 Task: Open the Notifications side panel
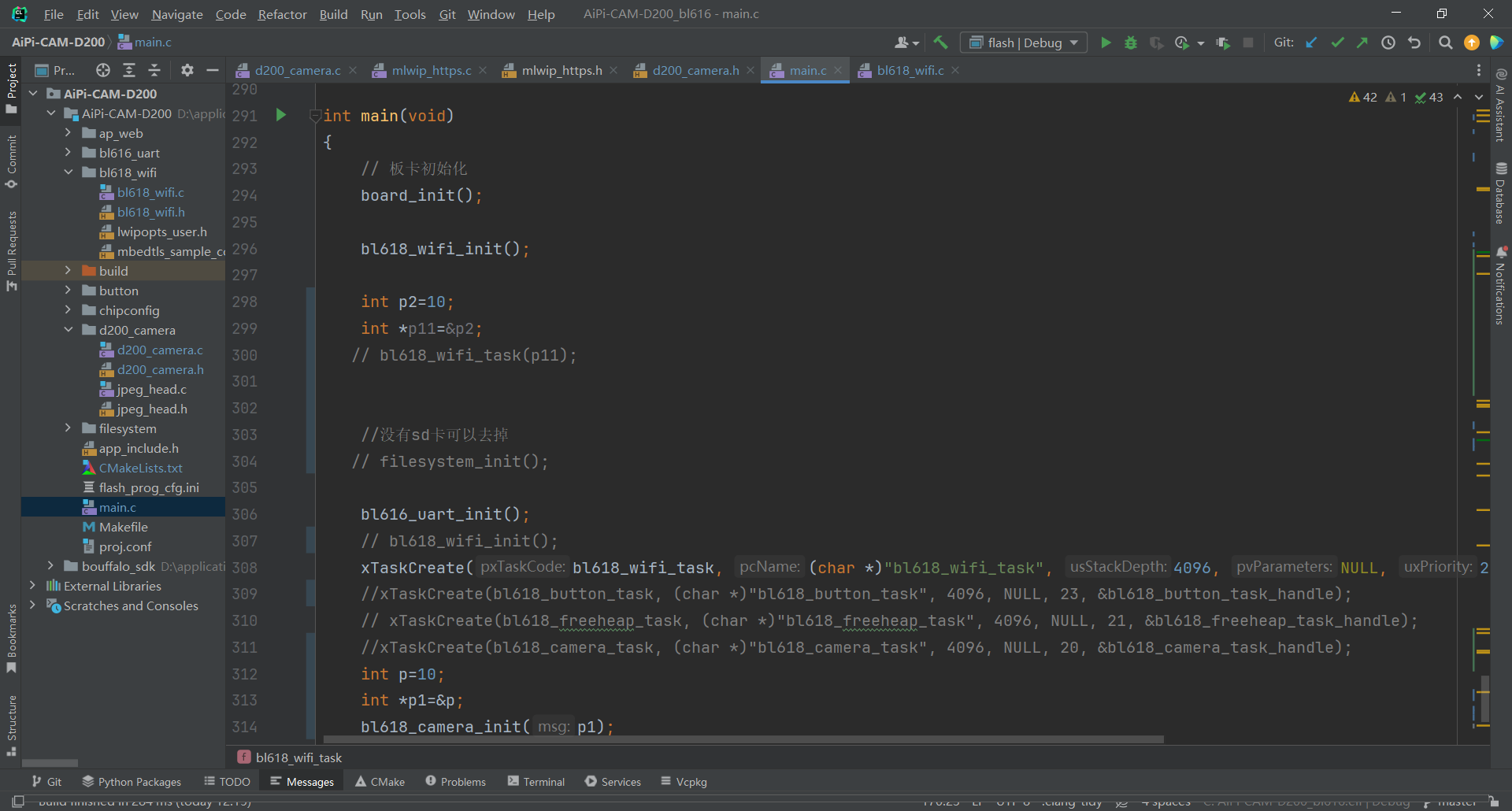point(1501,285)
